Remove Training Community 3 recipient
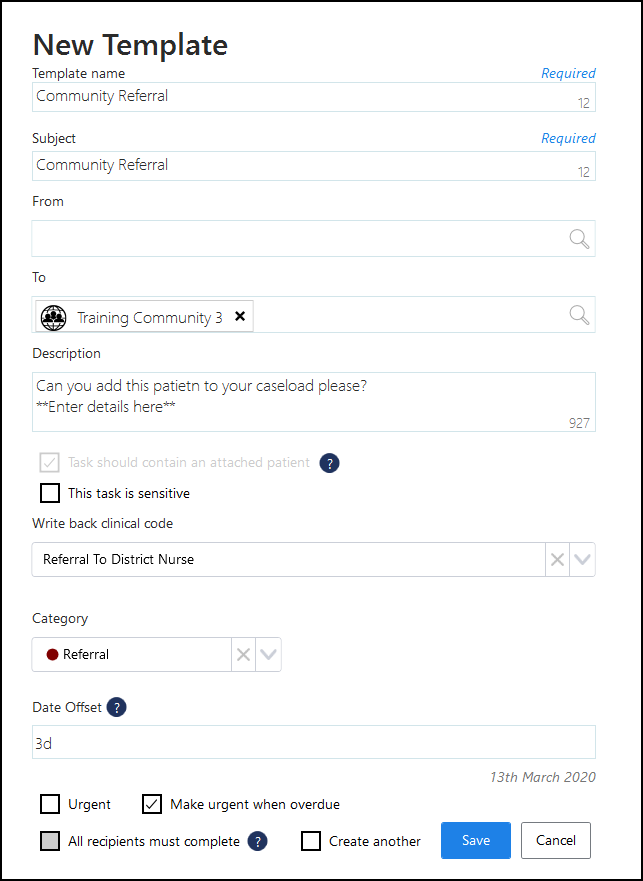 (x=239, y=317)
